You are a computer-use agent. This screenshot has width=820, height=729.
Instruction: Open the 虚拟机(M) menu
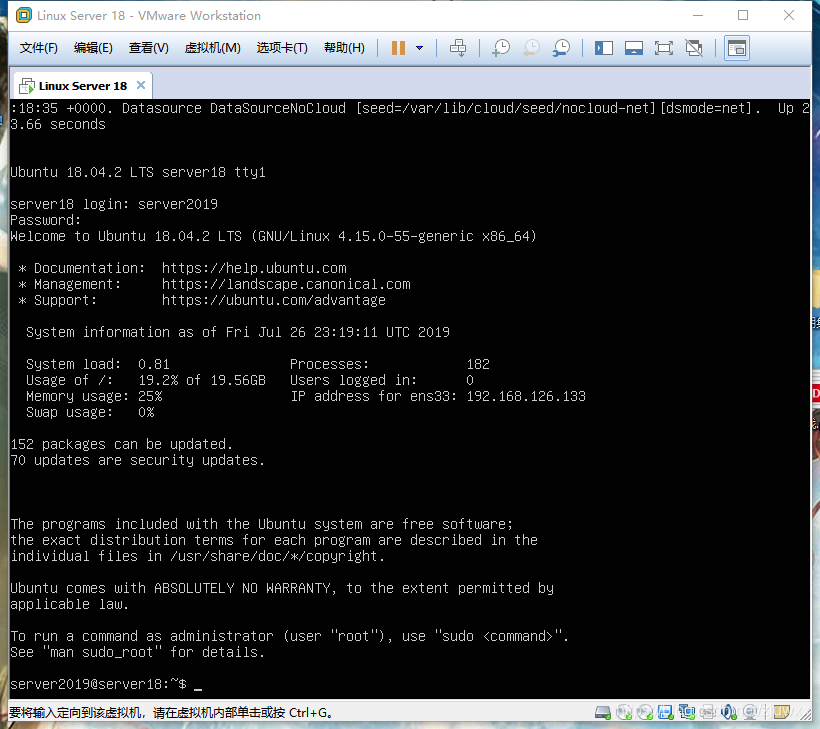click(x=212, y=48)
